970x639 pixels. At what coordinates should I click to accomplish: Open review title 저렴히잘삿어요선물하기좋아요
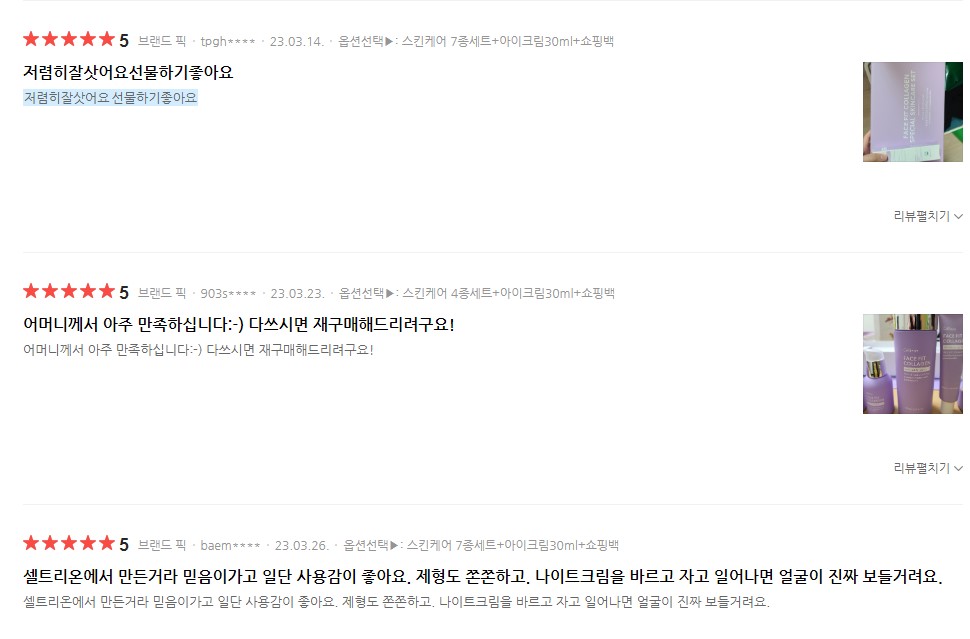pyautogui.click(x=128, y=72)
